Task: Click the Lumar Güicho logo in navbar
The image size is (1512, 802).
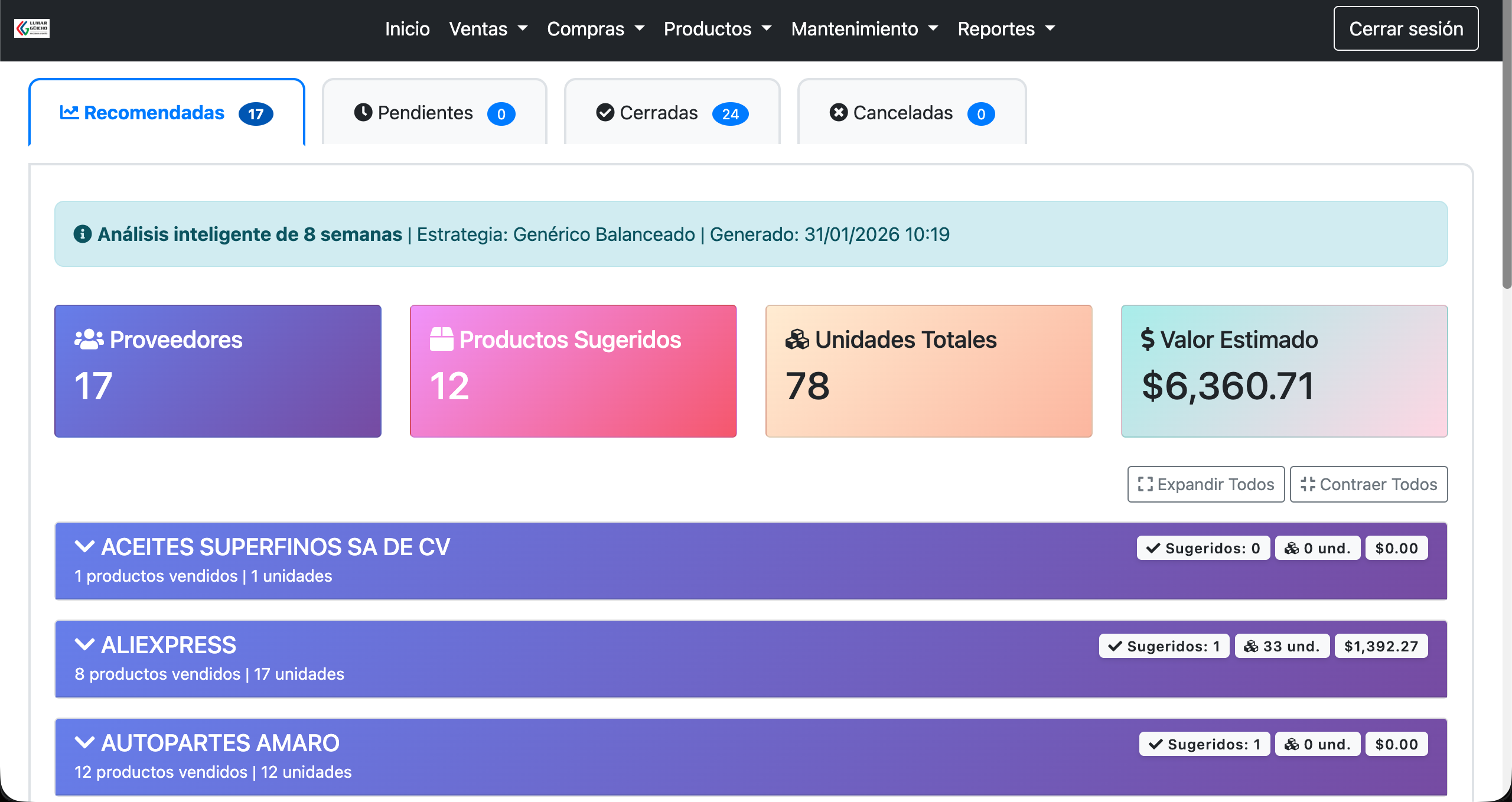Action: [x=32, y=28]
